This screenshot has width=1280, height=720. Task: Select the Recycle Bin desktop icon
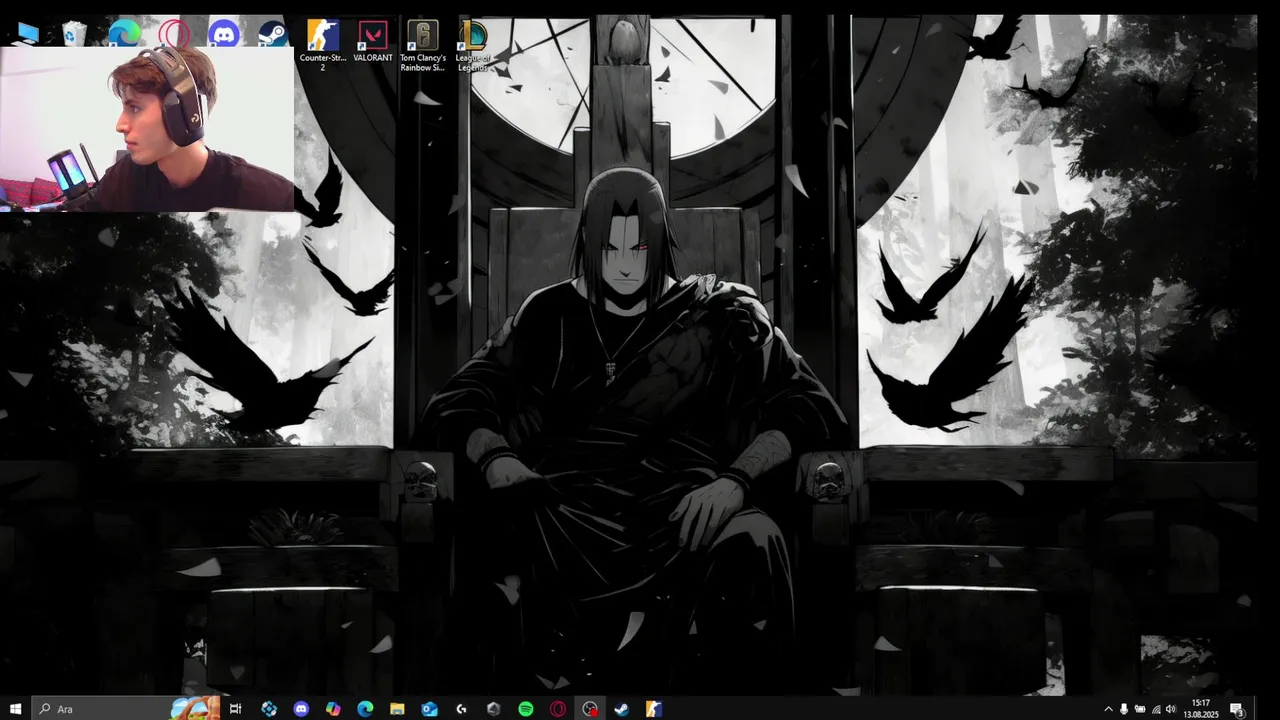point(74,34)
